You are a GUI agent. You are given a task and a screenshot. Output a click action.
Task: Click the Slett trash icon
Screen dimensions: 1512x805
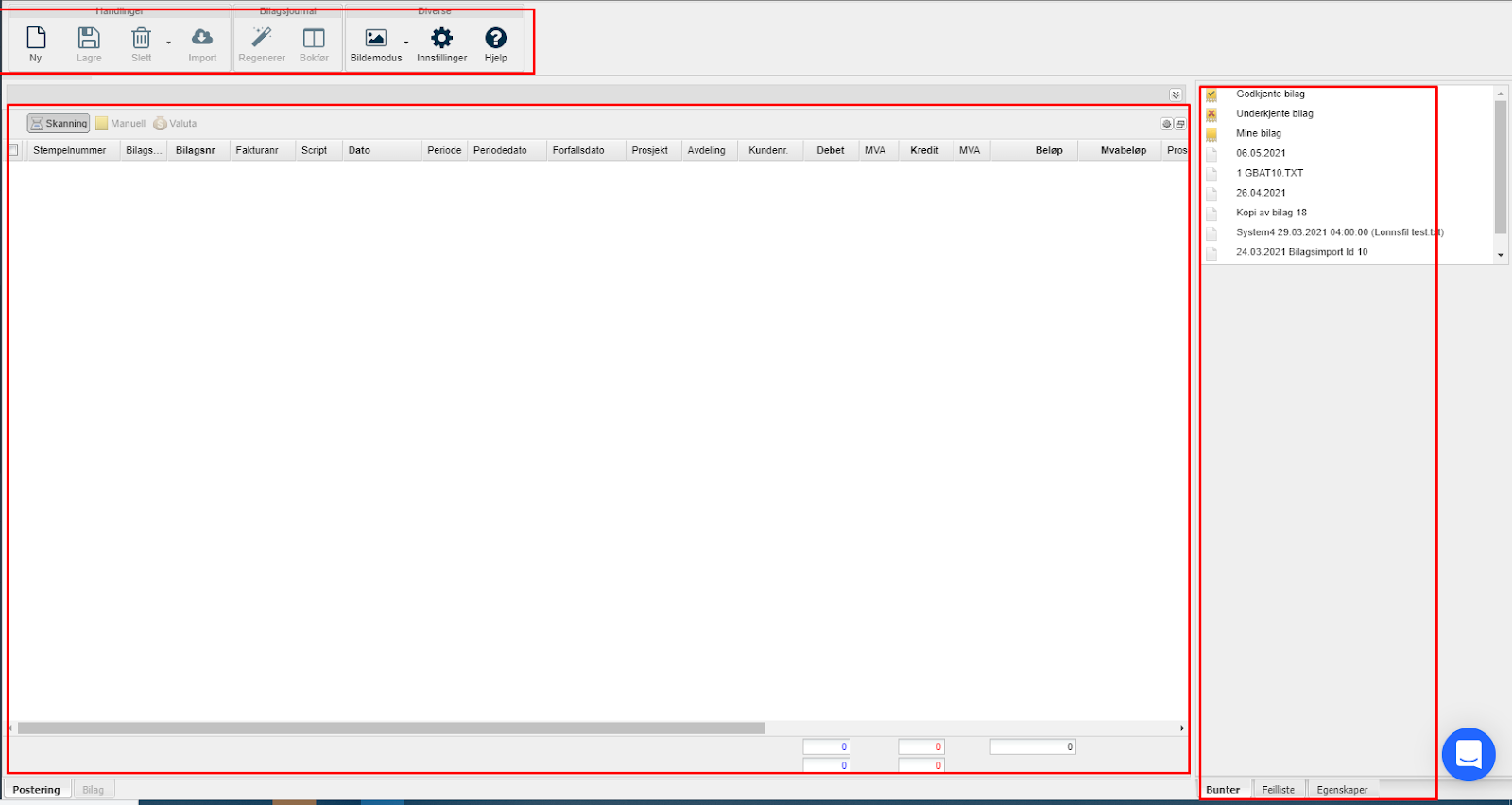click(141, 39)
